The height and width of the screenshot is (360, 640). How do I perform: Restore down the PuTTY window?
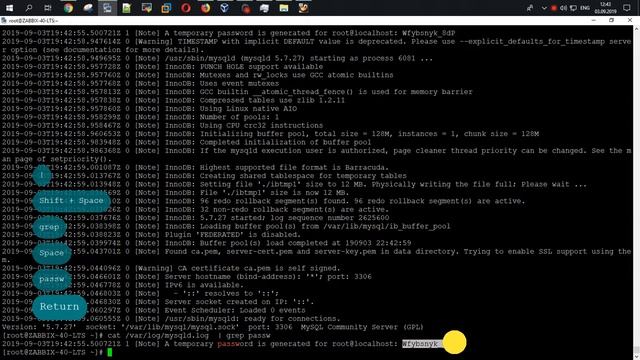click(x=611, y=20)
